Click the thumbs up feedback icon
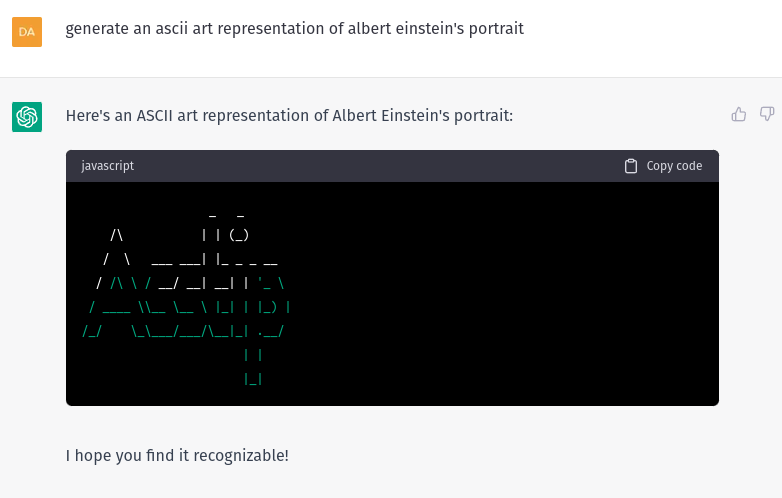This screenshot has height=498, width=782. (739, 114)
